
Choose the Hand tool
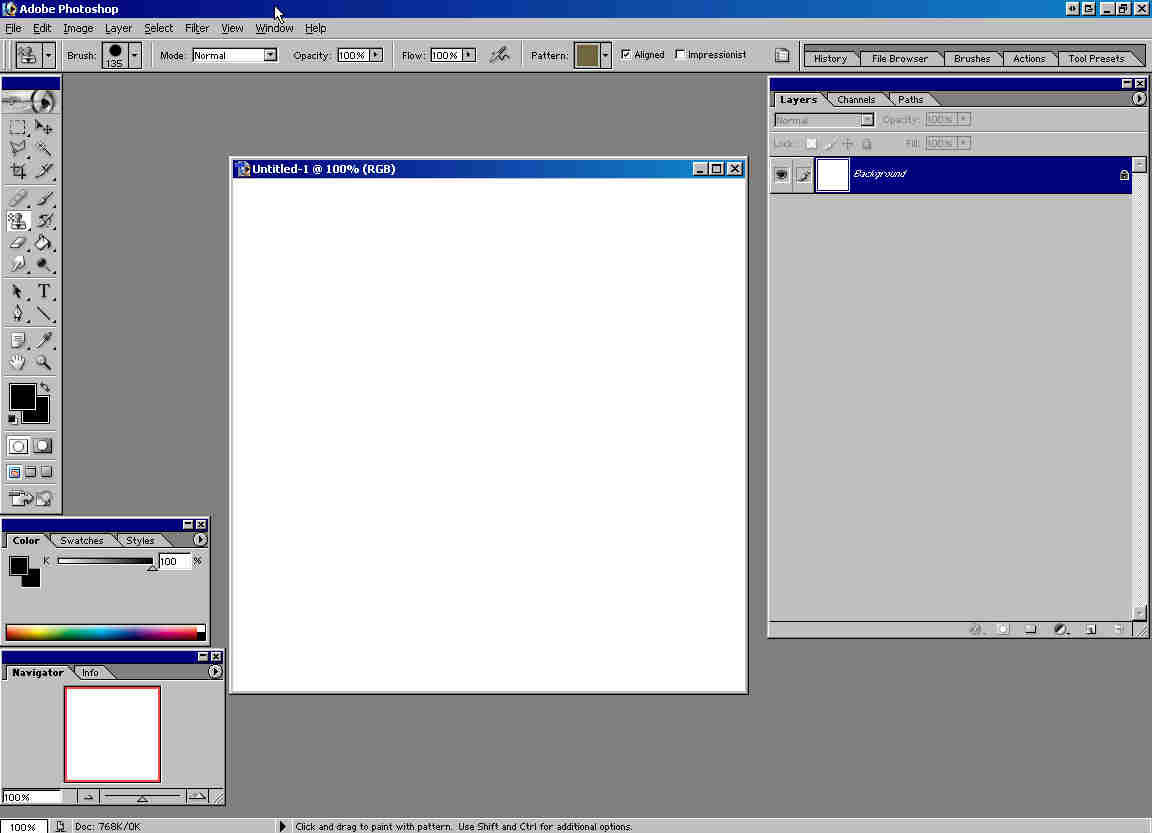18,363
